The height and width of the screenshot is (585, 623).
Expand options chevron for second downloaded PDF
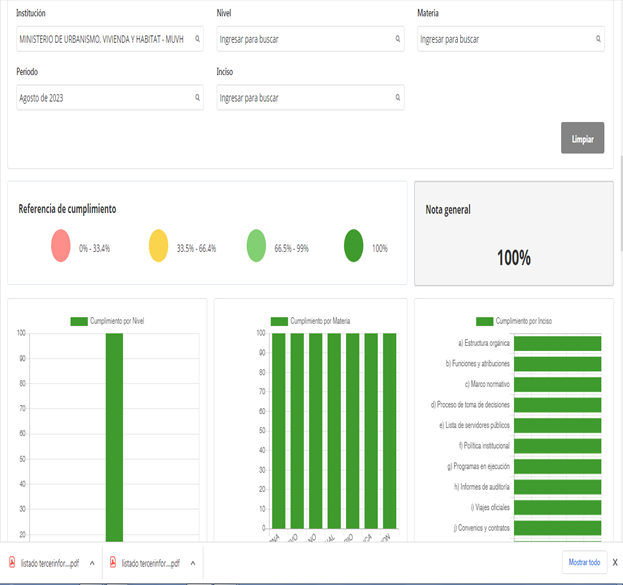pyautogui.click(x=190, y=563)
